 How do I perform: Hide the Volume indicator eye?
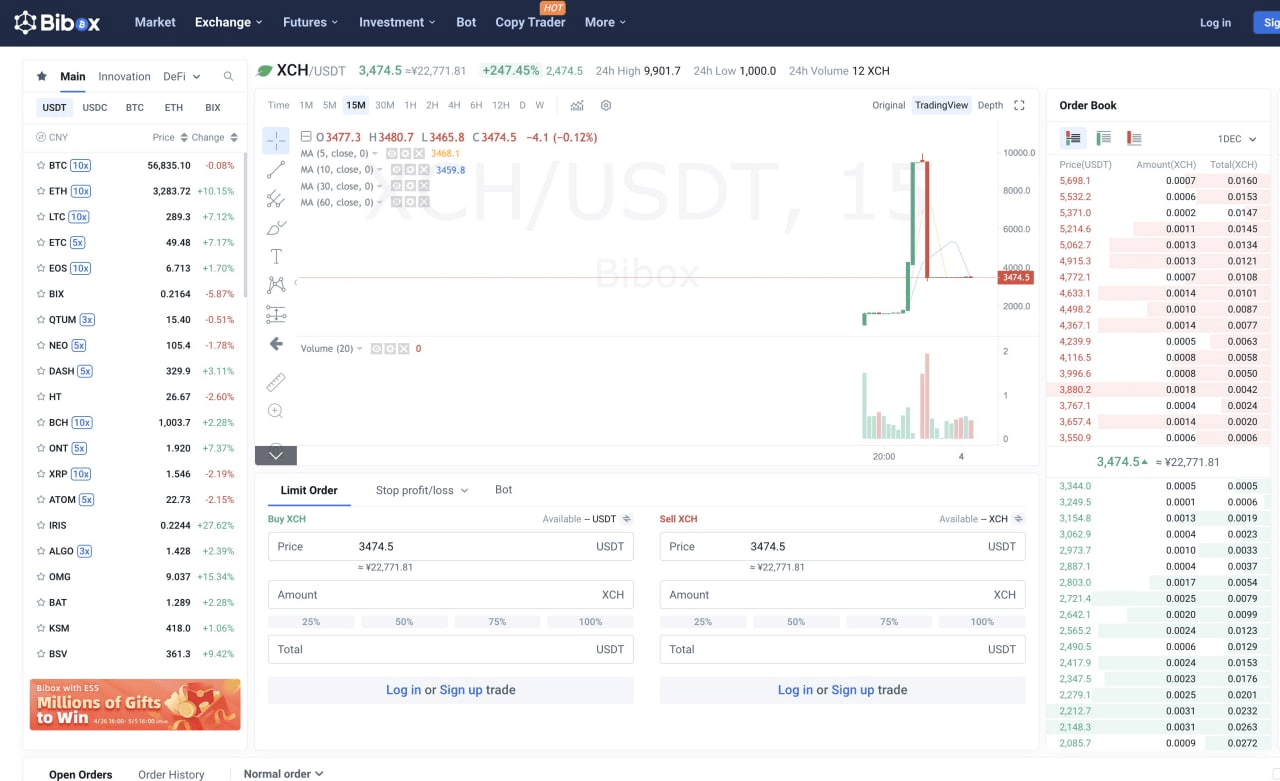tap(377, 348)
